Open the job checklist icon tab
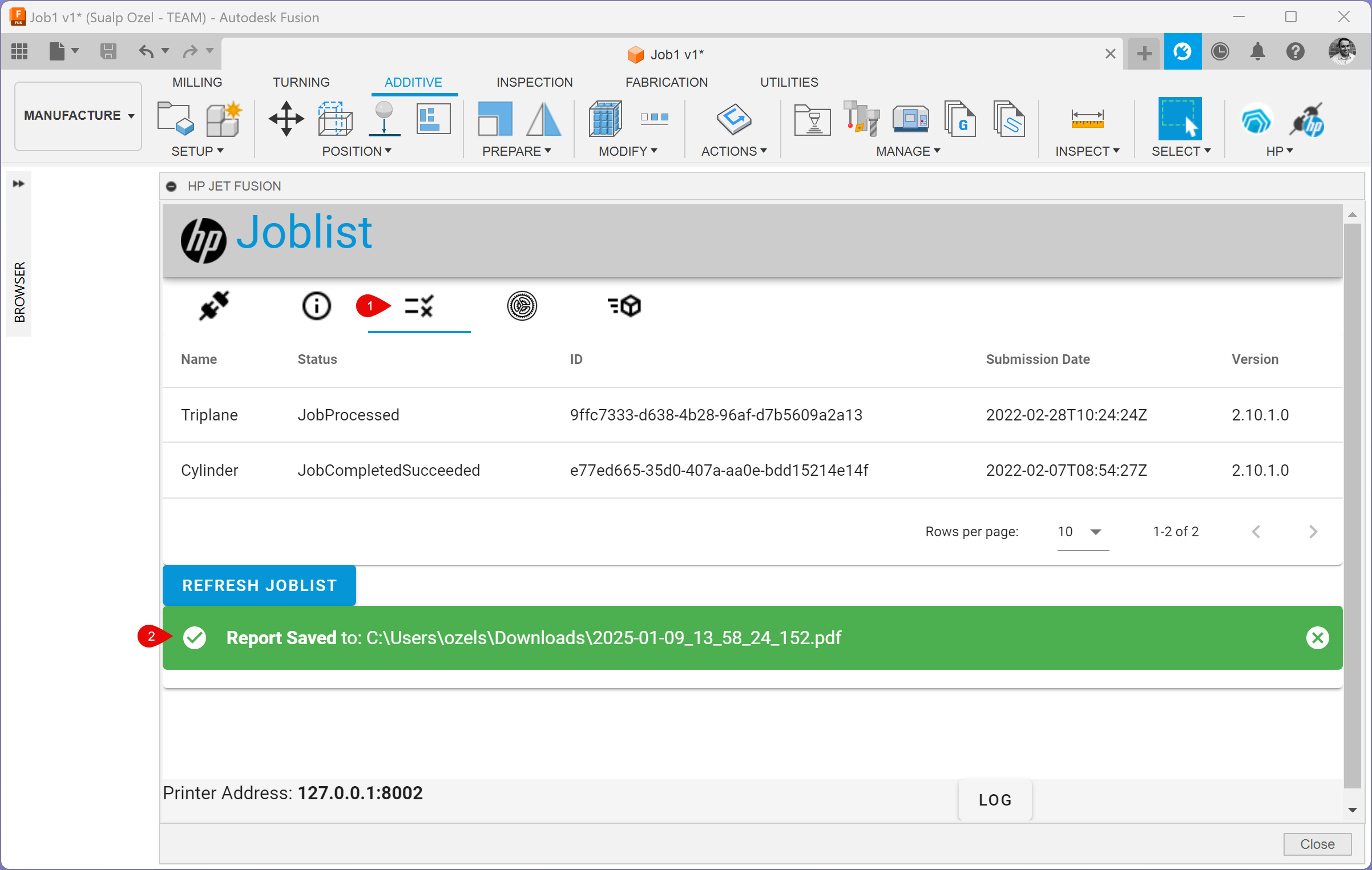The width and height of the screenshot is (1372, 870). (x=419, y=306)
